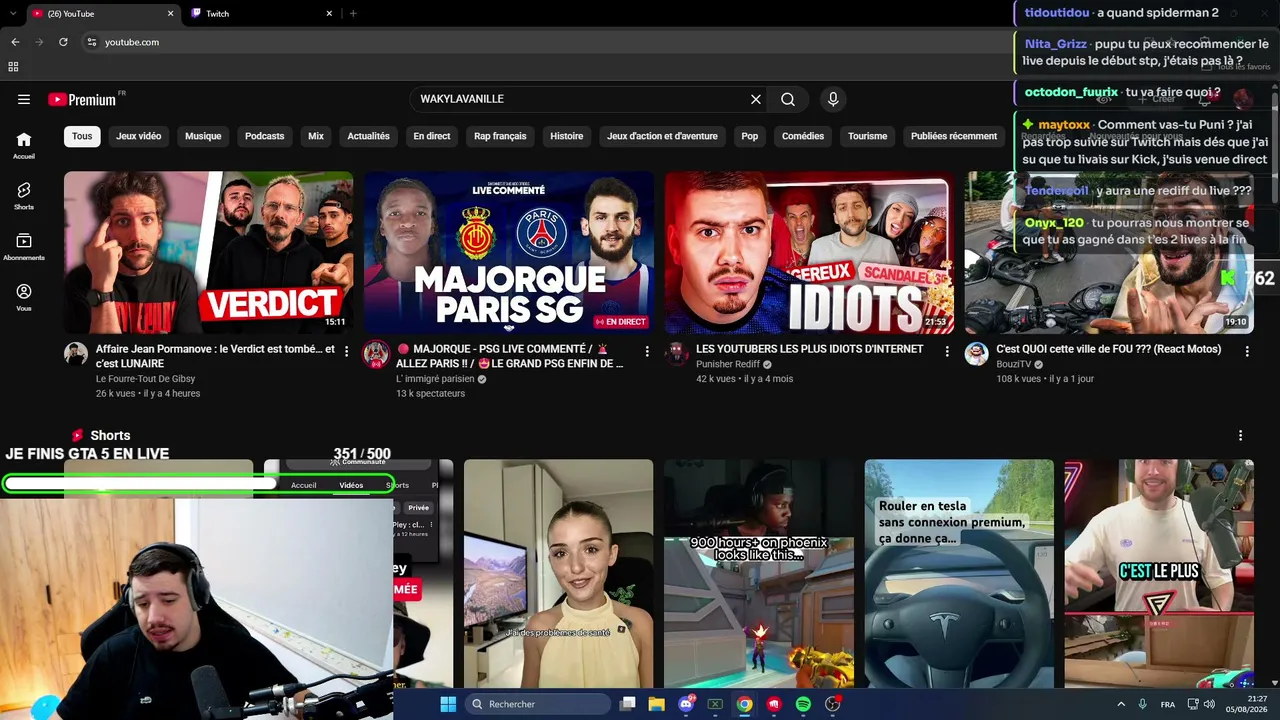
Task: Start voice search with microphone icon
Action: tap(833, 99)
